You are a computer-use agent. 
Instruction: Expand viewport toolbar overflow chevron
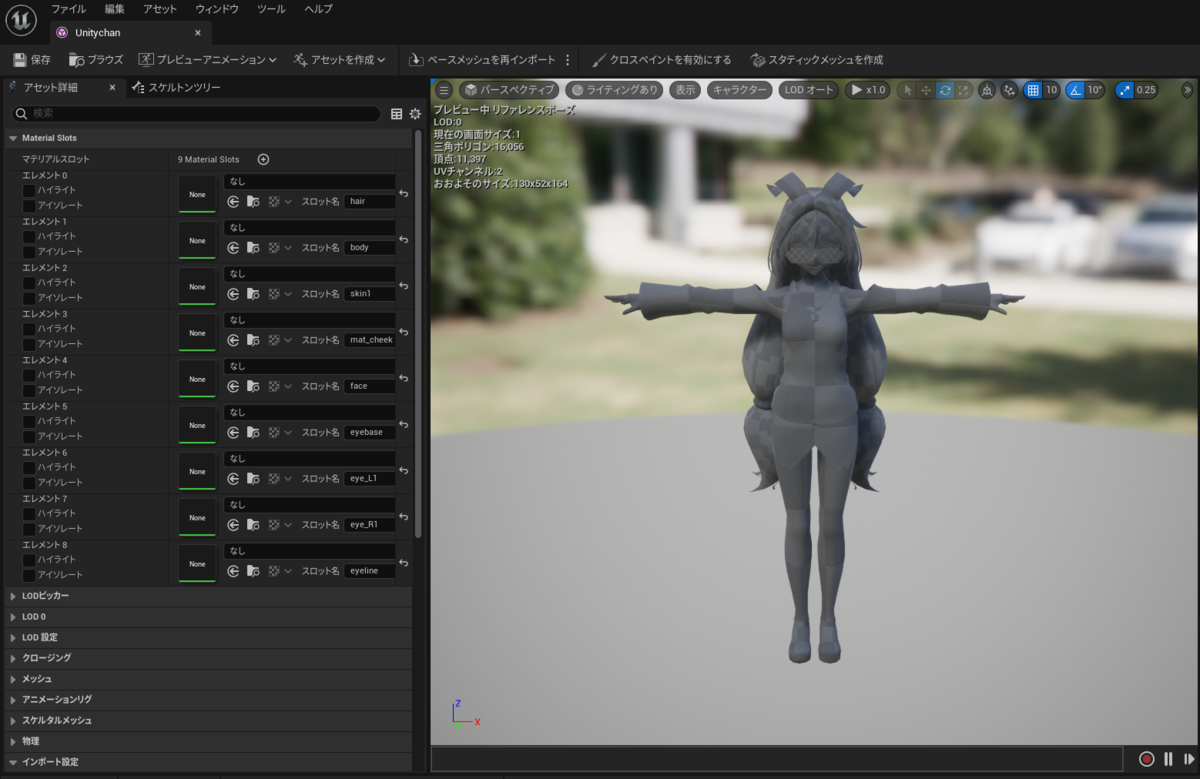point(1187,90)
